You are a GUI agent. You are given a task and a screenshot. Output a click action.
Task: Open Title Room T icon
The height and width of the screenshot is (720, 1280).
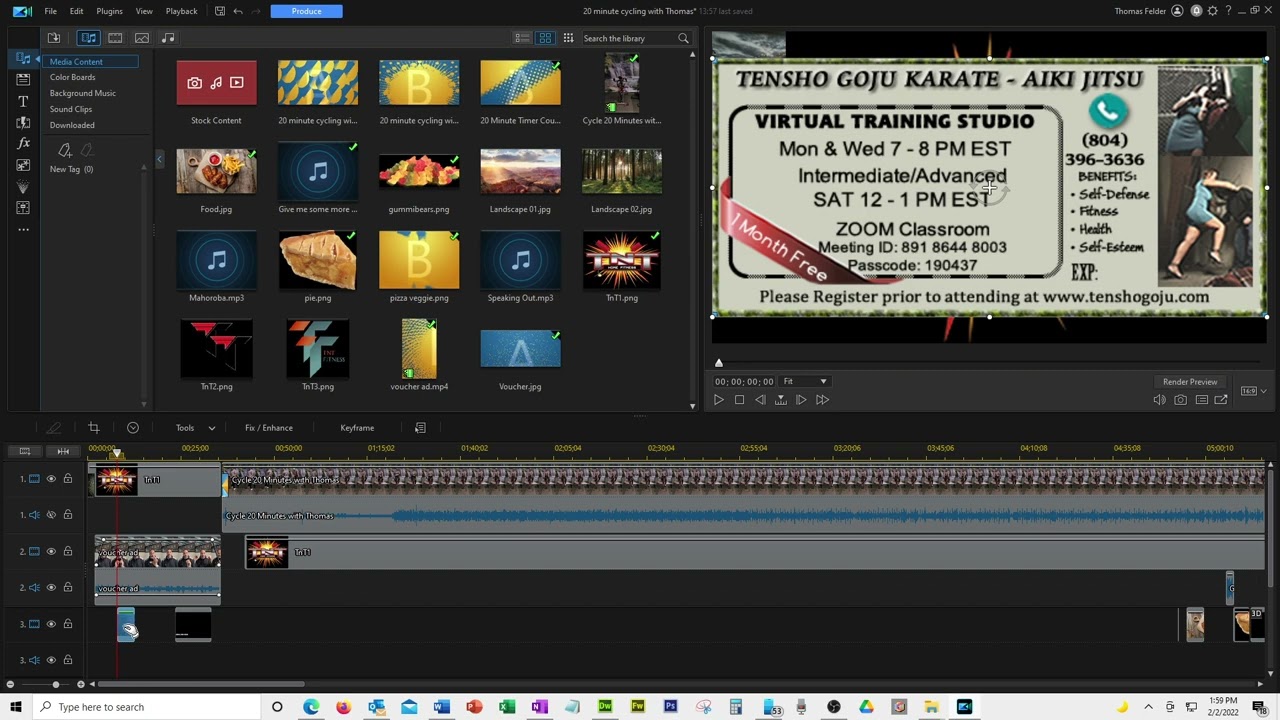(23, 102)
